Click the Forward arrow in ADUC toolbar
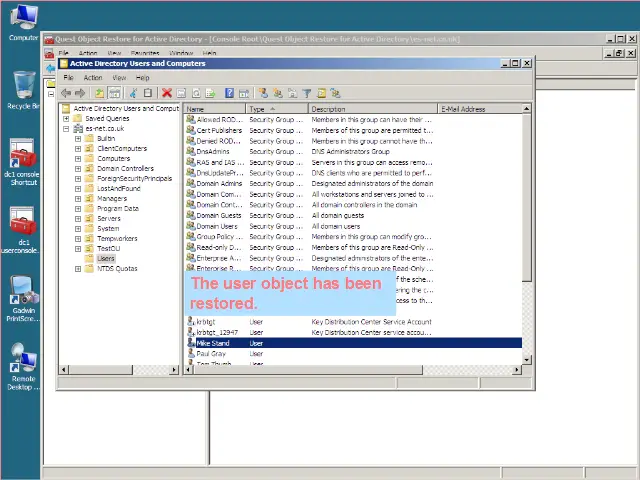Image resolution: width=640 pixels, height=480 pixels. (x=80, y=93)
